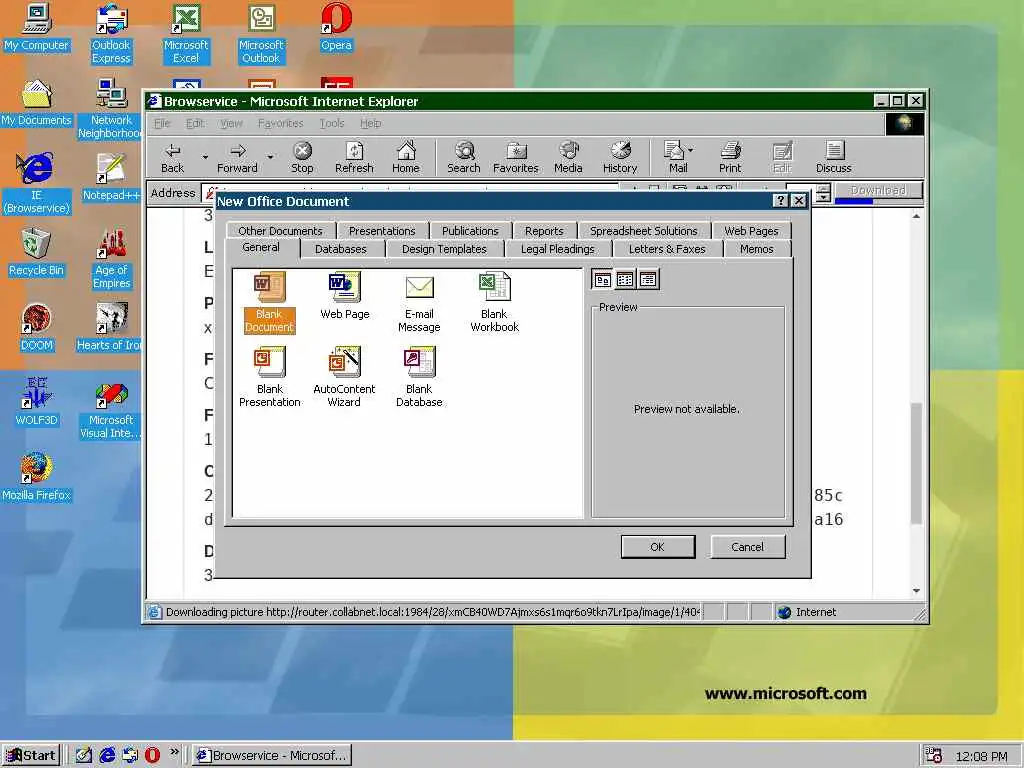This screenshot has width=1024, height=768.
Task: Open the Mail button dropdown arrow
Action: (x=691, y=150)
